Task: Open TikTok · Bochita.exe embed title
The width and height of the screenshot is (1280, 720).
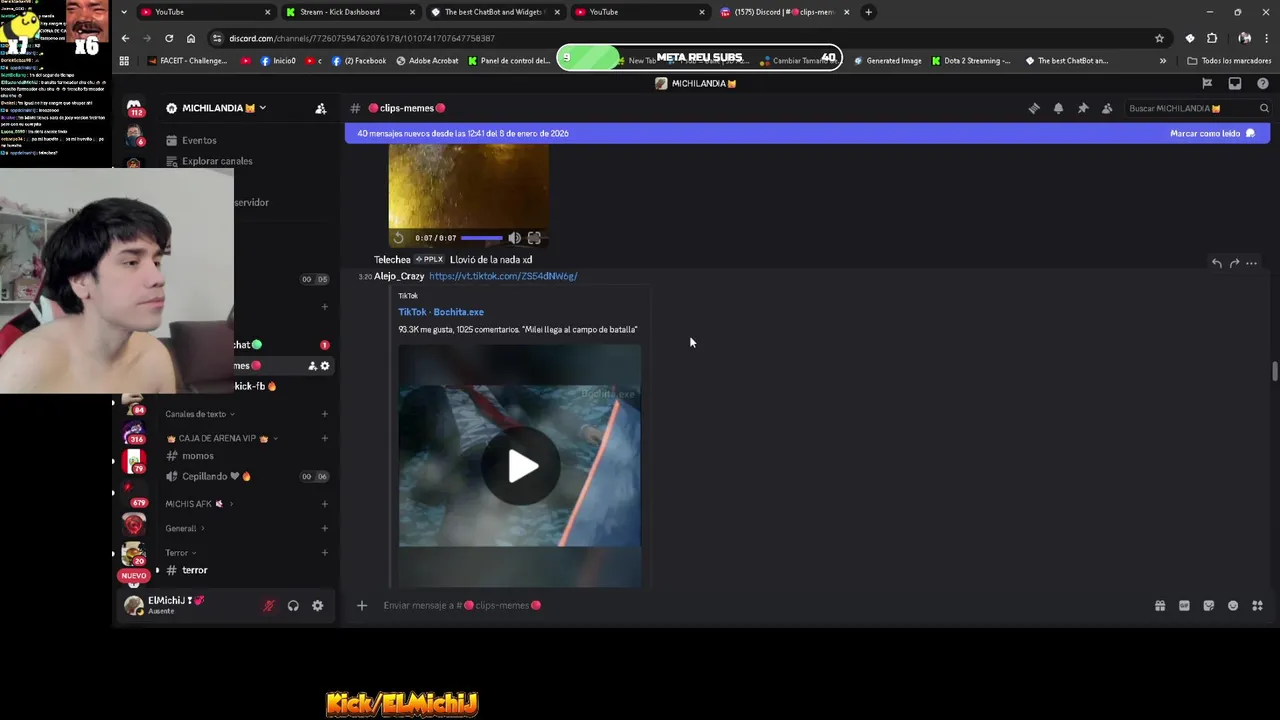Action: (x=441, y=312)
